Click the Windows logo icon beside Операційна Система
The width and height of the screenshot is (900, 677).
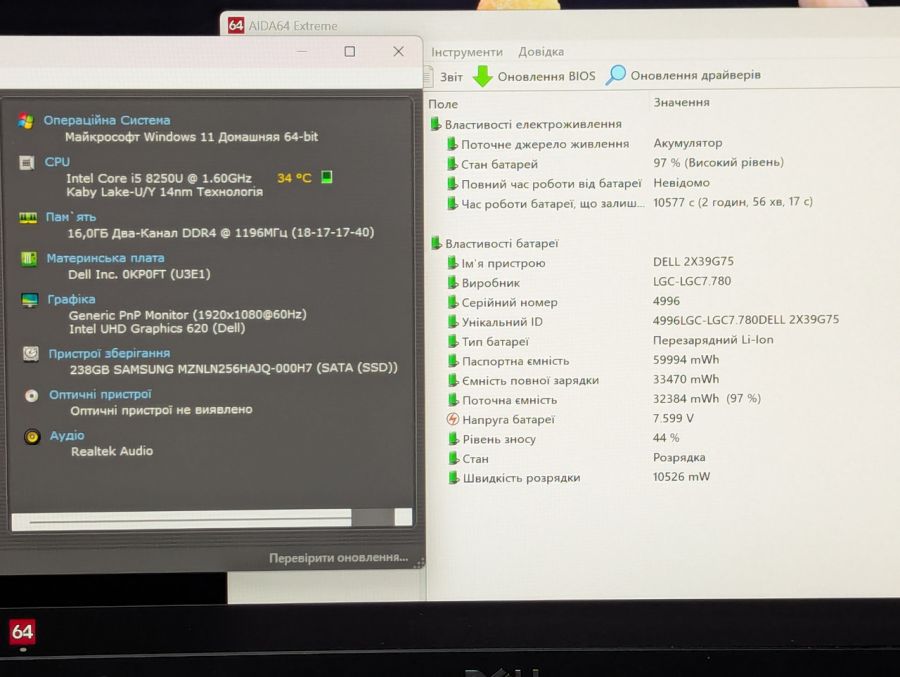coord(25,121)
